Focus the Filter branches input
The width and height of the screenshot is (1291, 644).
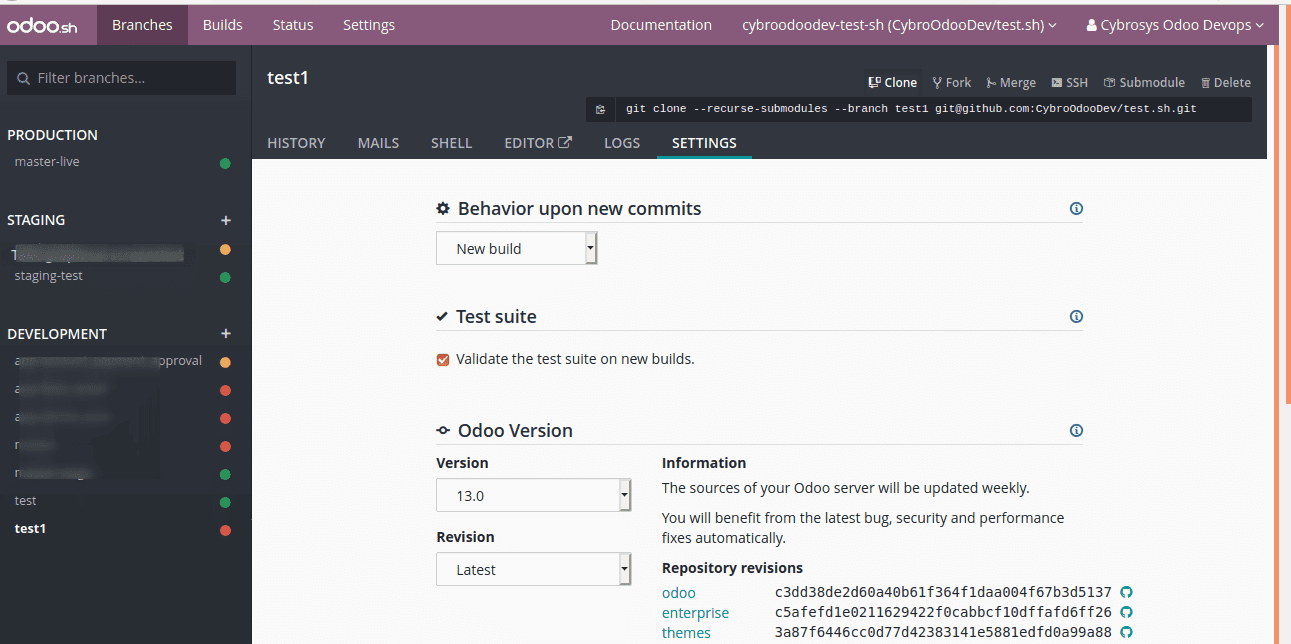[x=122, y=78]
